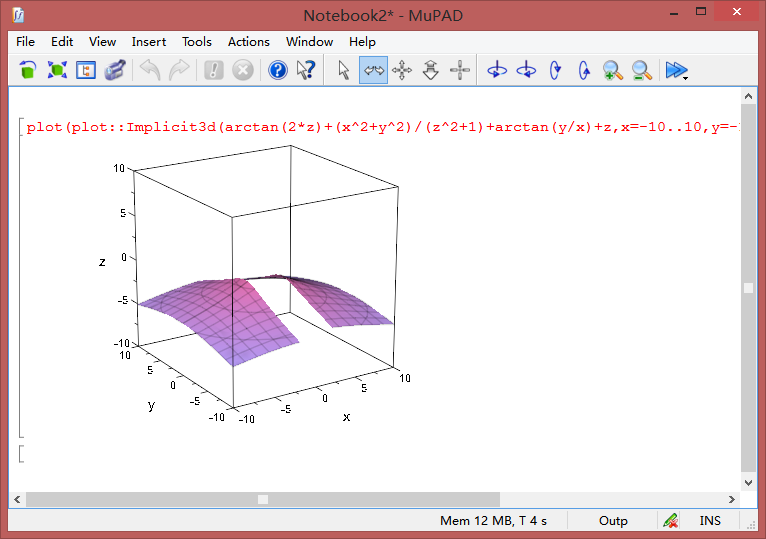The width and height of the screenshot is (766, 539).
Task: Click the green cube reset view icon
Action: [x=28, y=70]
